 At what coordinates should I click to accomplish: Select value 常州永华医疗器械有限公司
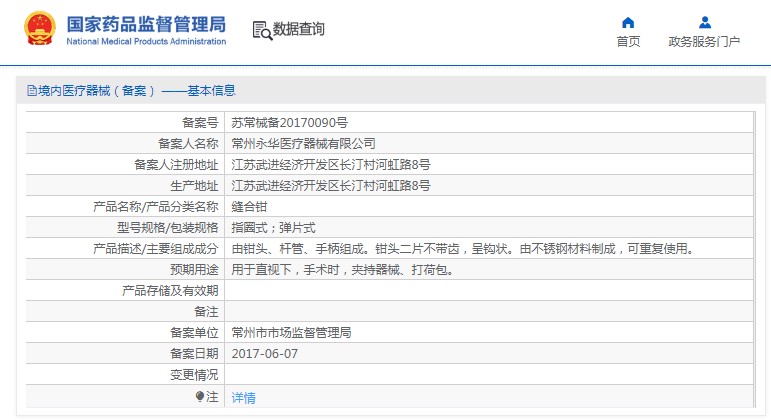click(x=303, y=144)
